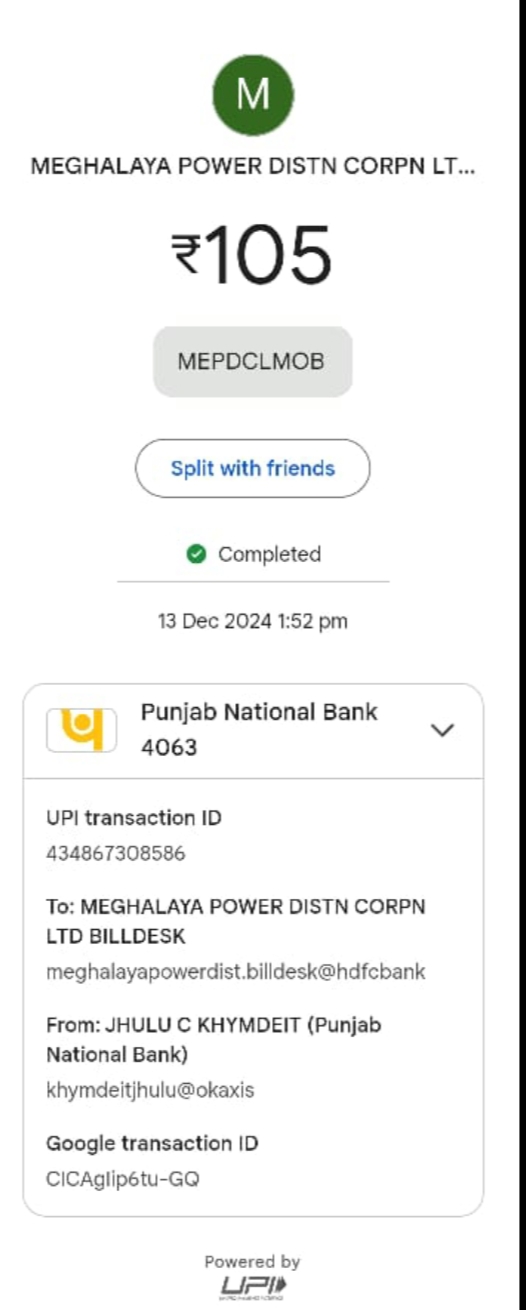Click the green M merchant avatar
526x1310 pixels.
[x=253, y=95]
